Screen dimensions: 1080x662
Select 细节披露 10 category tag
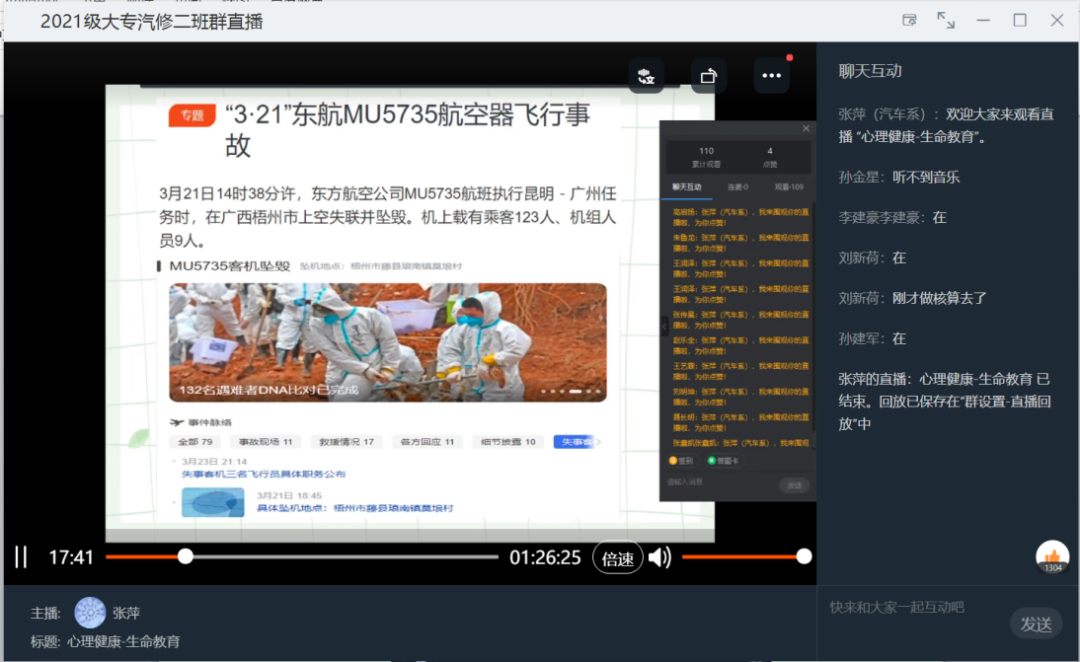(508, 442)
